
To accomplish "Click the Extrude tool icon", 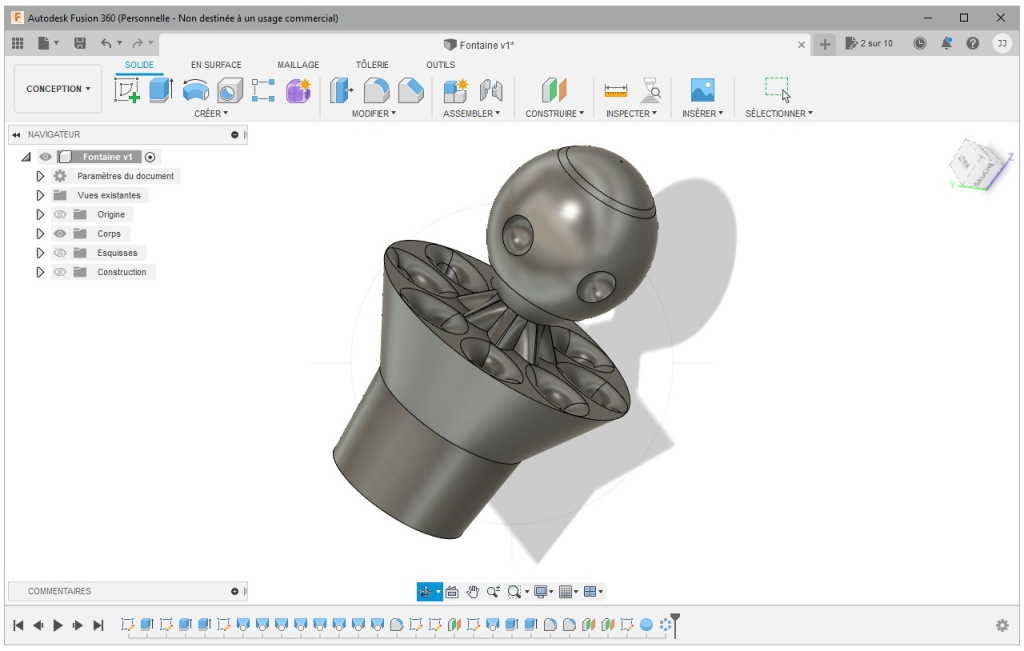I will point(161,91).
